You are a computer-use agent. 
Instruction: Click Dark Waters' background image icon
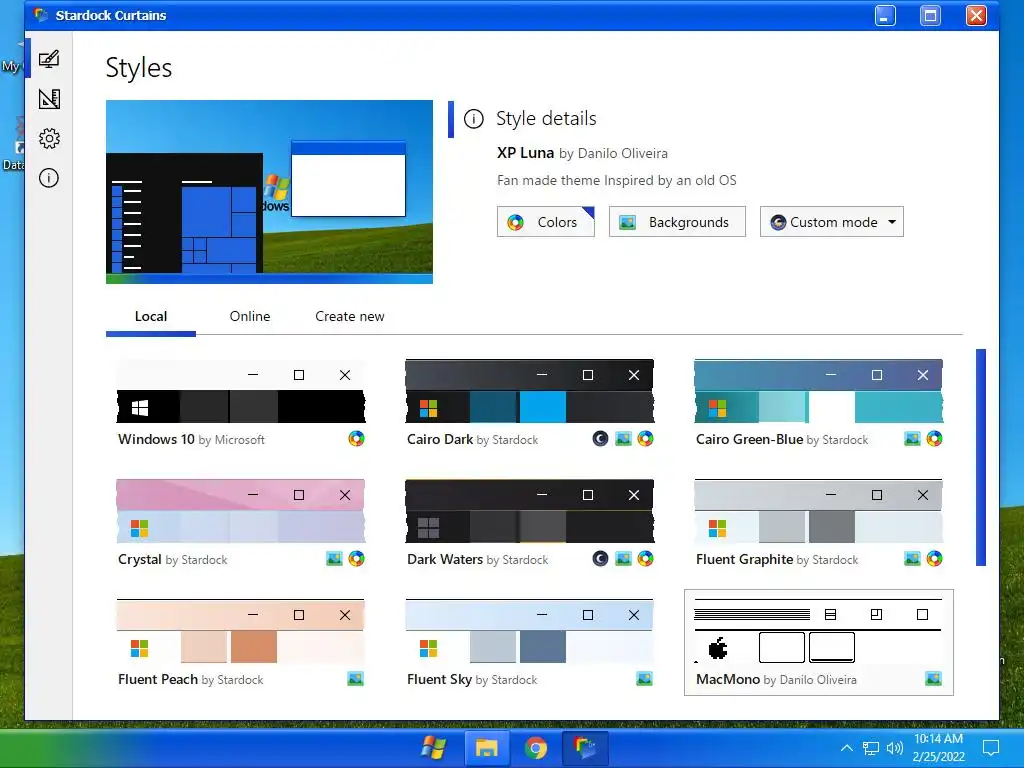coord(624,559)
